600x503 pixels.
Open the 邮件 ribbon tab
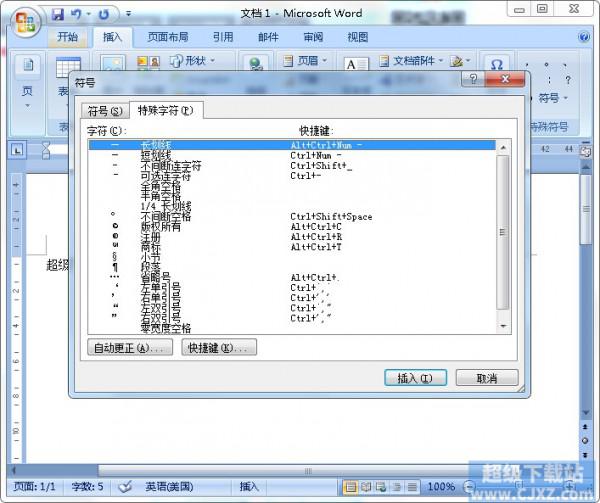coord(268,37)
